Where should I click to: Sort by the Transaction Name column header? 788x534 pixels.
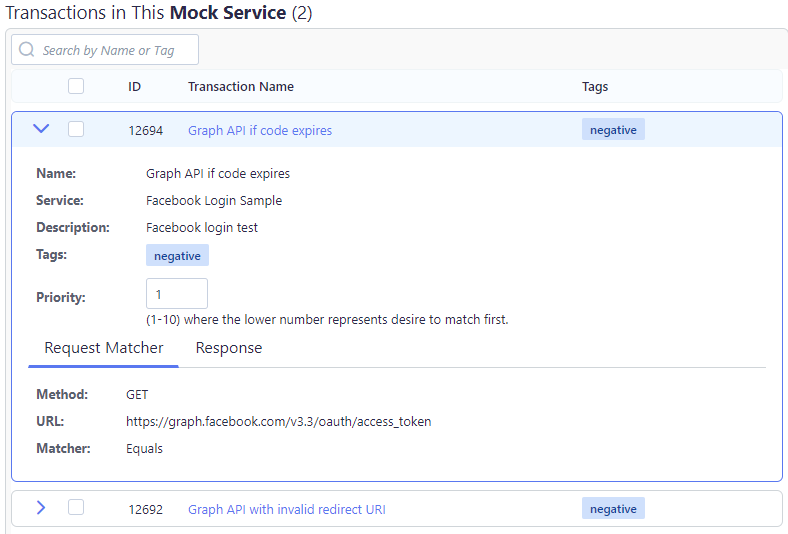click(x=241, y=87)
